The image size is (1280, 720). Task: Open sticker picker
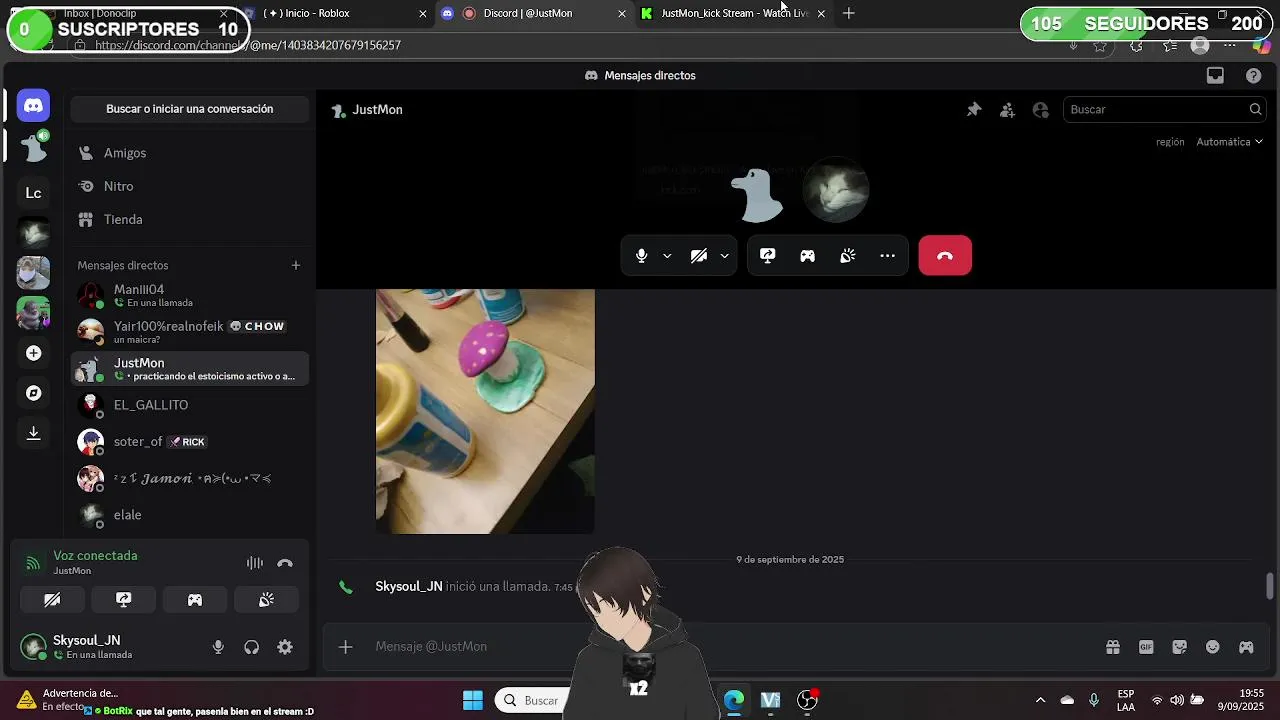(x=1179, y=647)
